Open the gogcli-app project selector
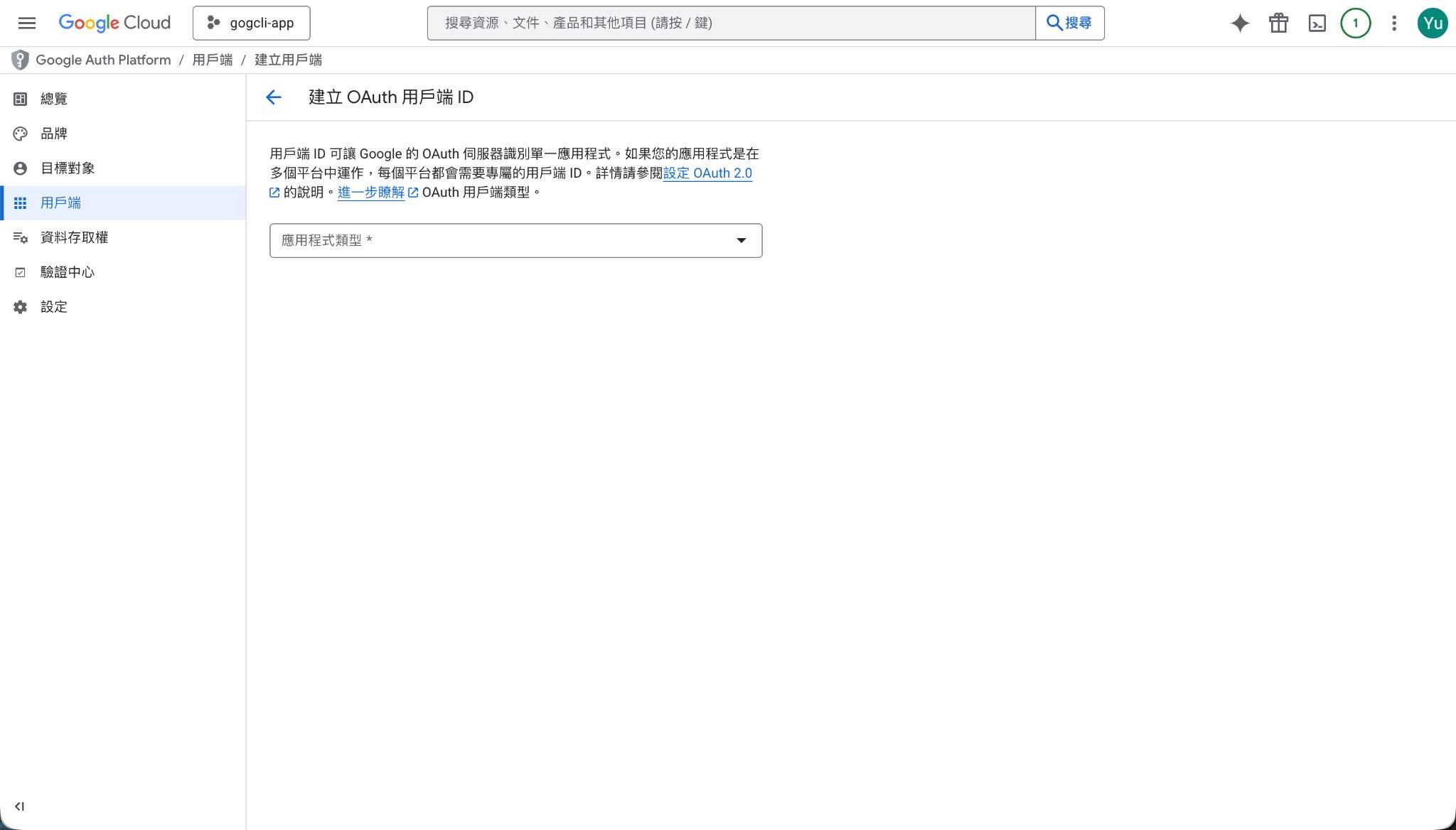 (x=251, y=23)
